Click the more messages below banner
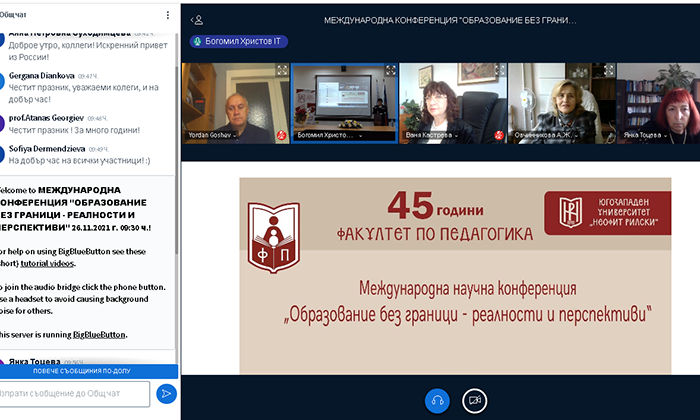 [88, 371]
